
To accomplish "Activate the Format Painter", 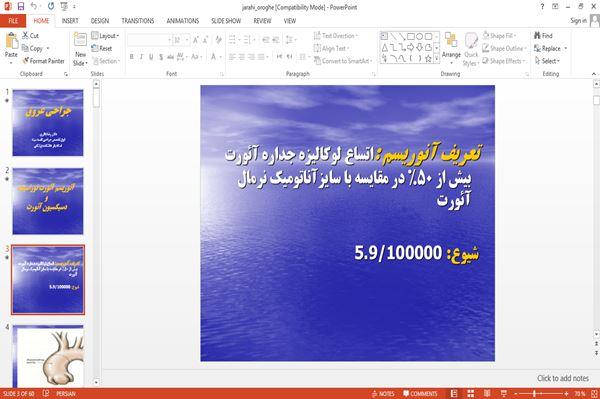I will pyautogui.click(x=43, y=61).
